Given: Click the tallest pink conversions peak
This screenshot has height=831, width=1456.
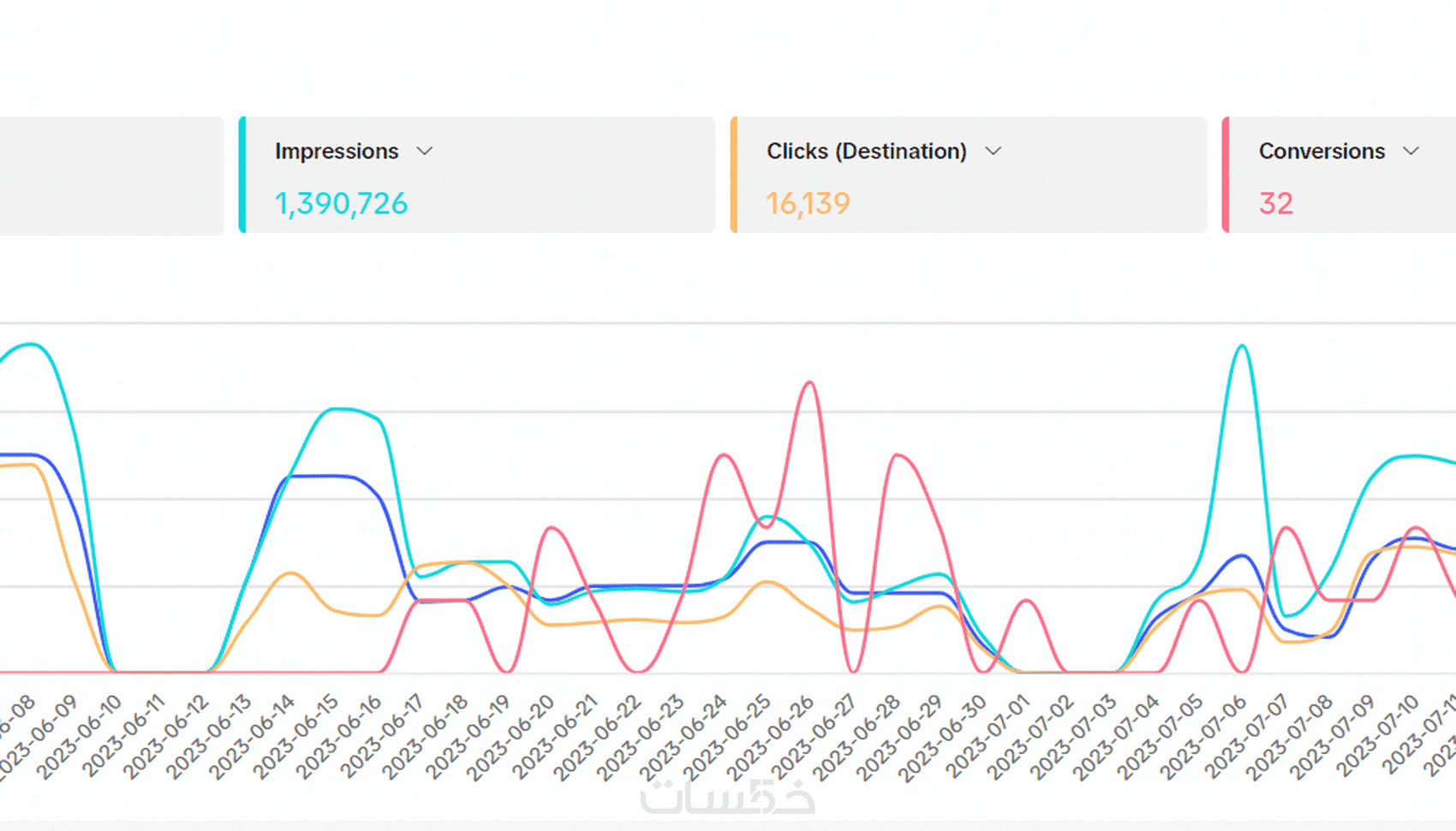Looking at the screenshot, I should click(x=809, y=383).
